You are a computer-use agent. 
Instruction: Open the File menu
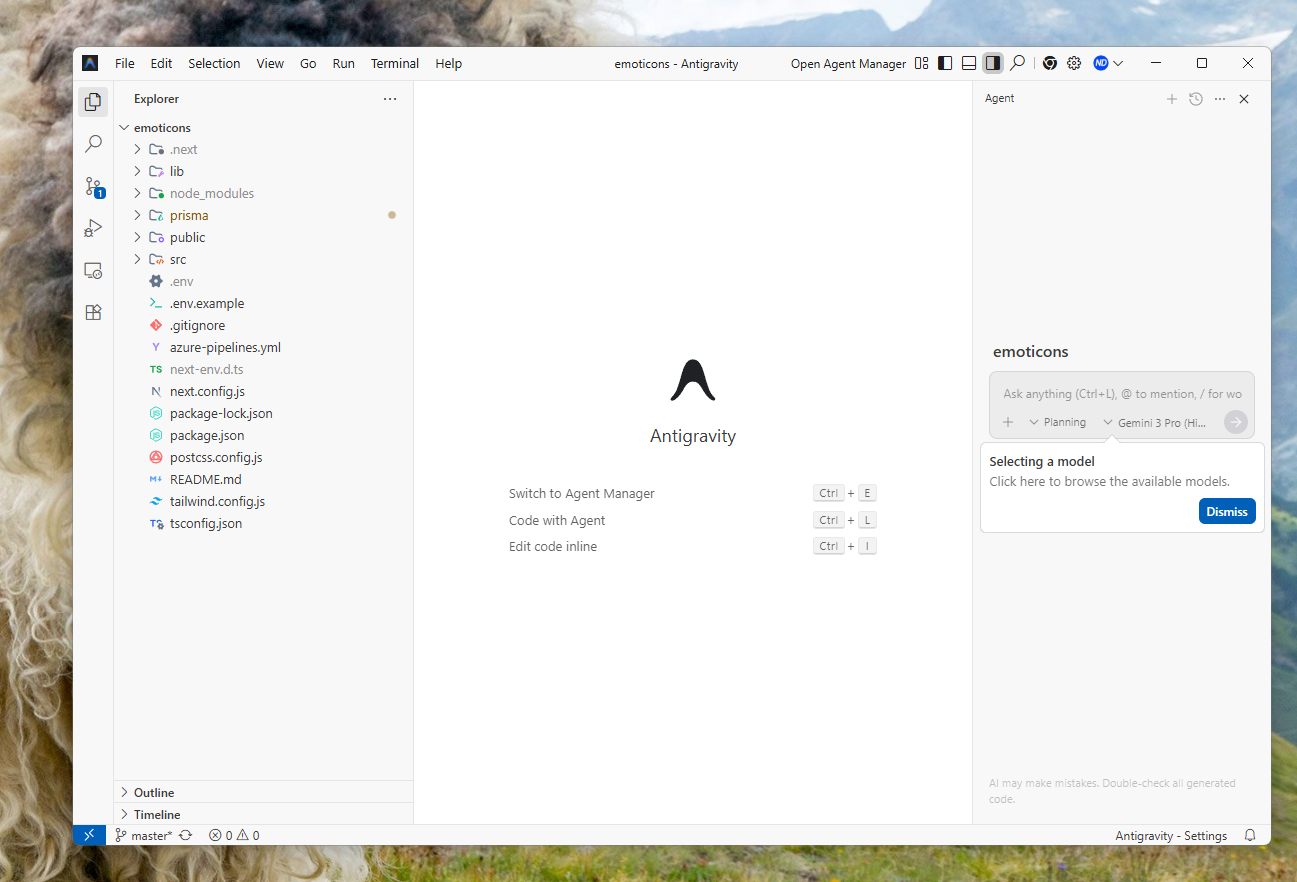(x=125, y=63)
